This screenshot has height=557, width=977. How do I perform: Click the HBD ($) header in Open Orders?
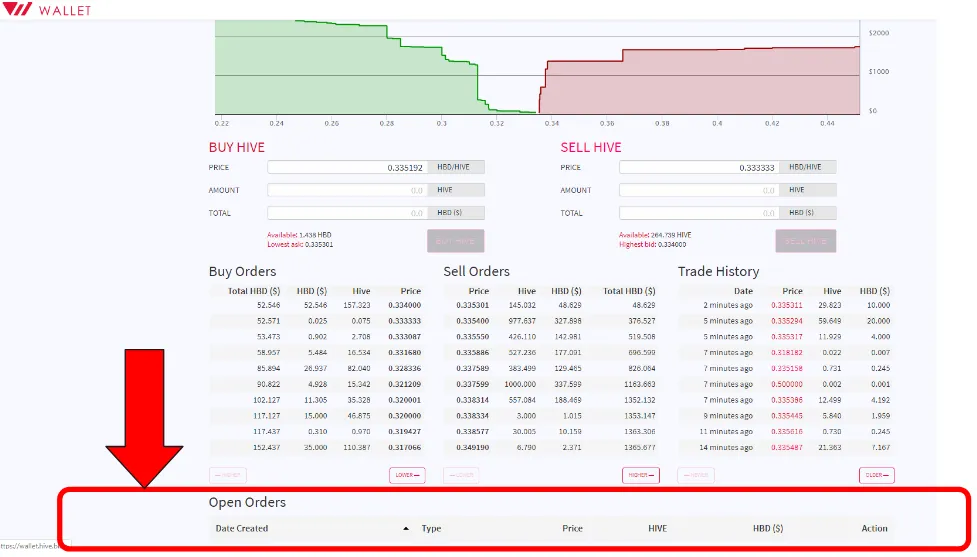click(x=768, y=528)
